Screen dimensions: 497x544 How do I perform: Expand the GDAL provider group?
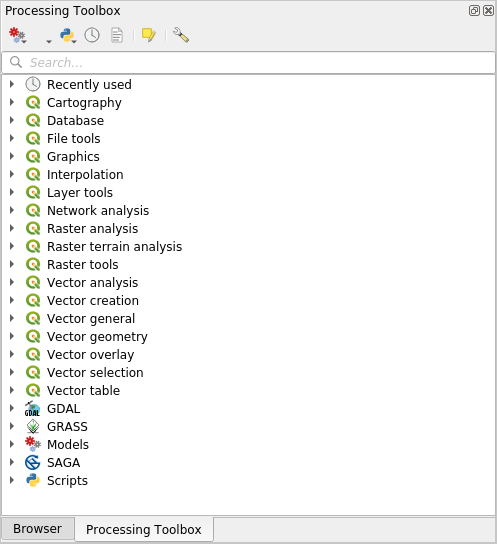(12, 408)
